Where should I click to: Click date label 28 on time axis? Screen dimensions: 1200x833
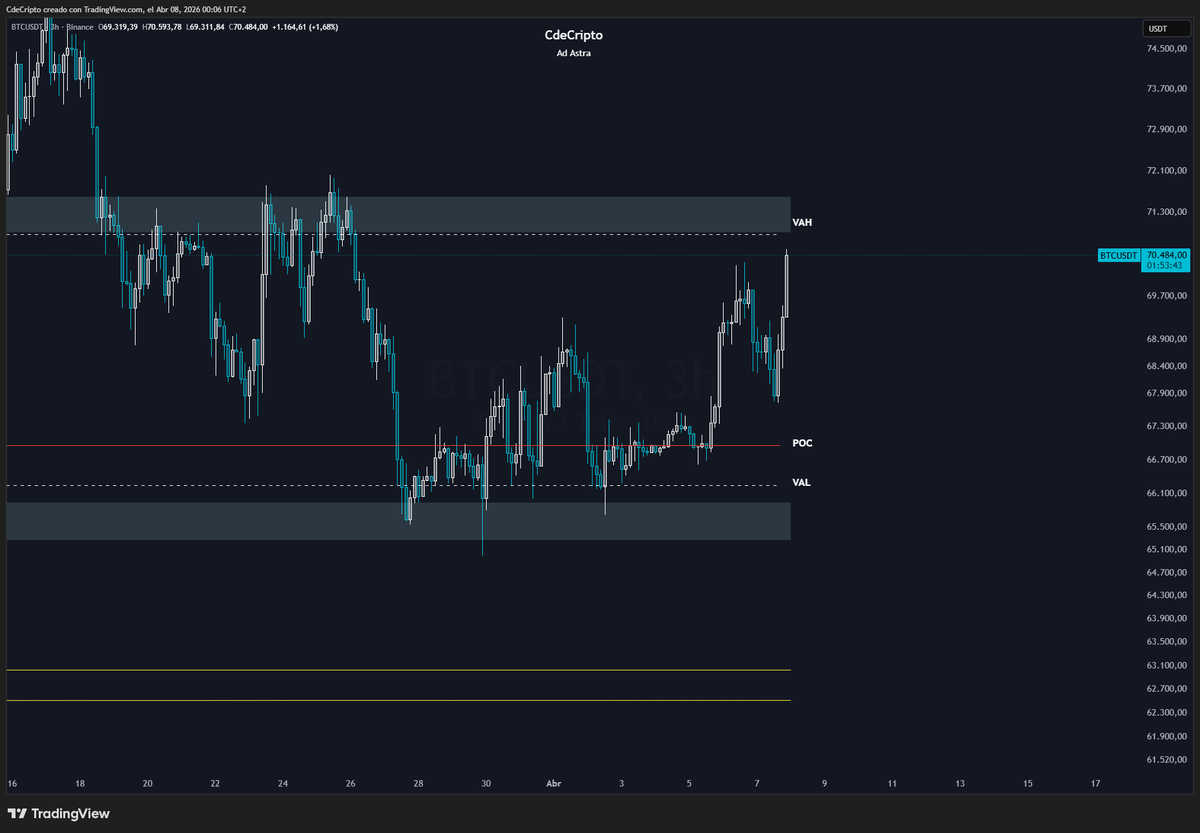(419, 785)
